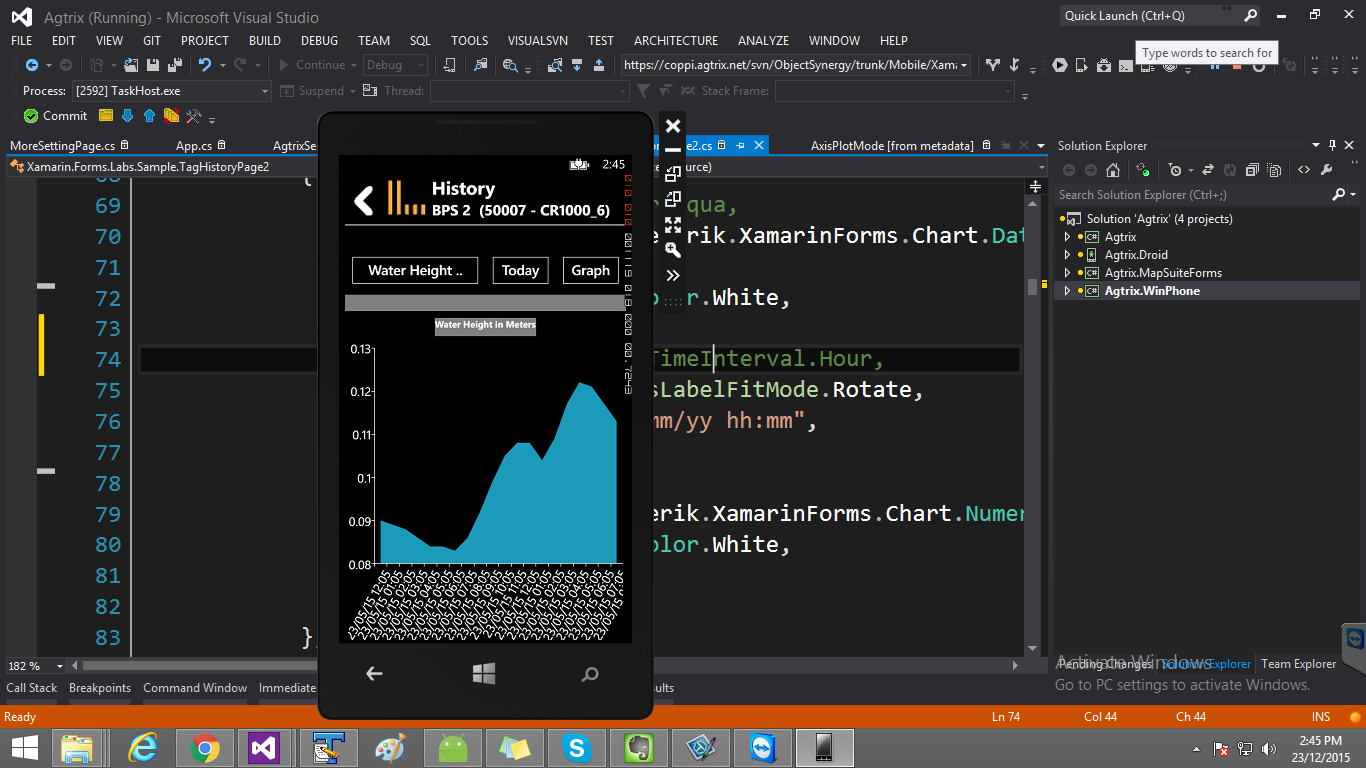Click the Navigate Backward toolbar icon
This screenshot has width=1366, height=768.
click(x=31, y=65)
